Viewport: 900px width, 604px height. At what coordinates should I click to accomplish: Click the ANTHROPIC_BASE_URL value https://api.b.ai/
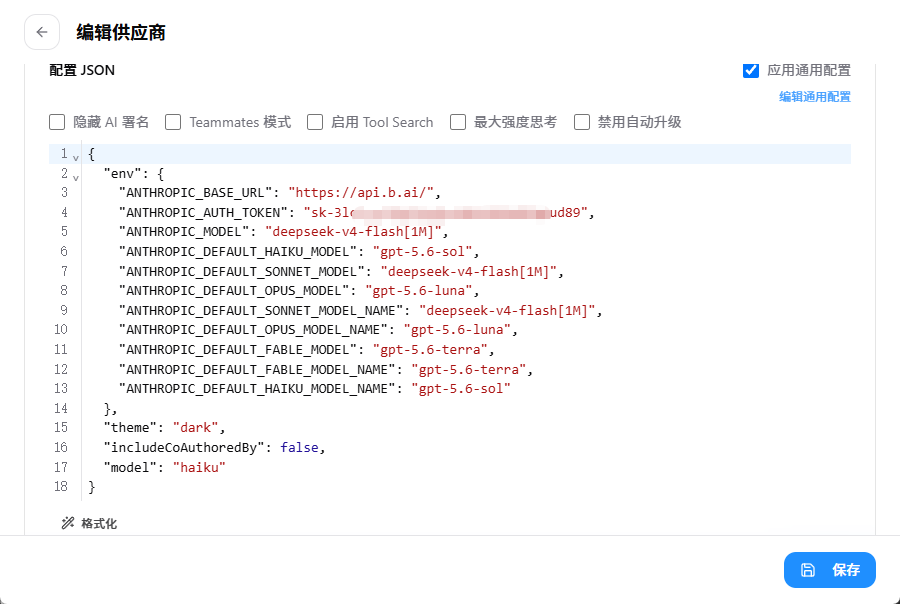click(x=361, y=192)
